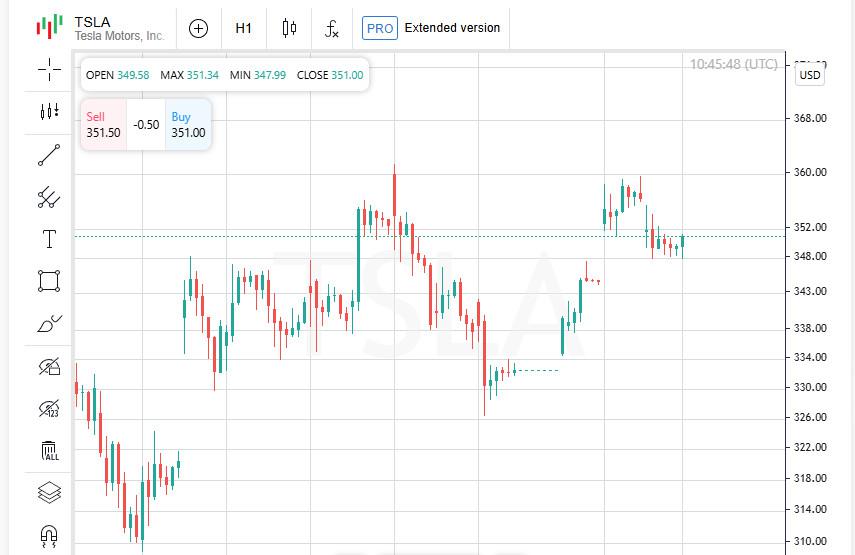Select the pitchfork drawing tool
855x555 pixels.
(49, 197)
